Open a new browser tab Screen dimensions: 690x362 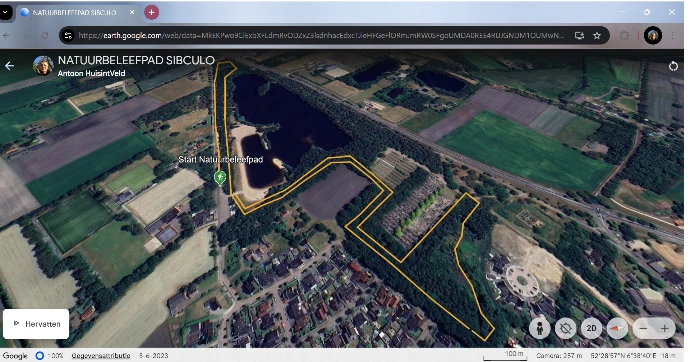(x=151, y=12)
